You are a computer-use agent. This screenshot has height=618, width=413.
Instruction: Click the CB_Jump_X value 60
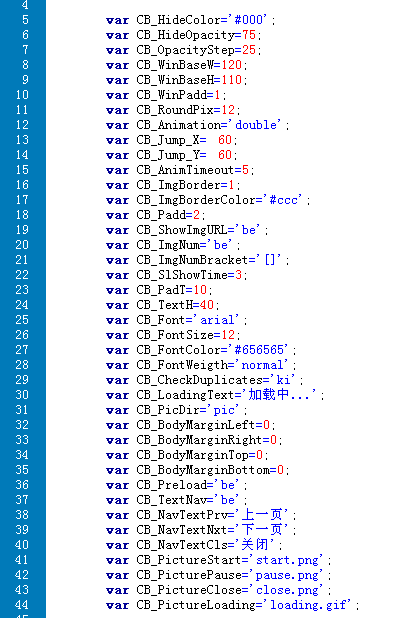225,140
